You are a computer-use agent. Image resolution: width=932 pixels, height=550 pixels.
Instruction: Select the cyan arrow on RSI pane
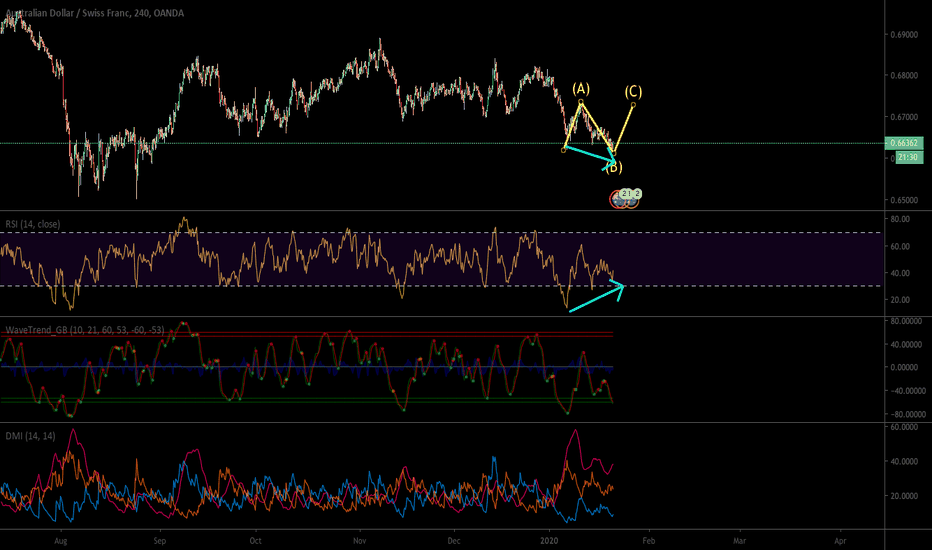tap(597, 299)
